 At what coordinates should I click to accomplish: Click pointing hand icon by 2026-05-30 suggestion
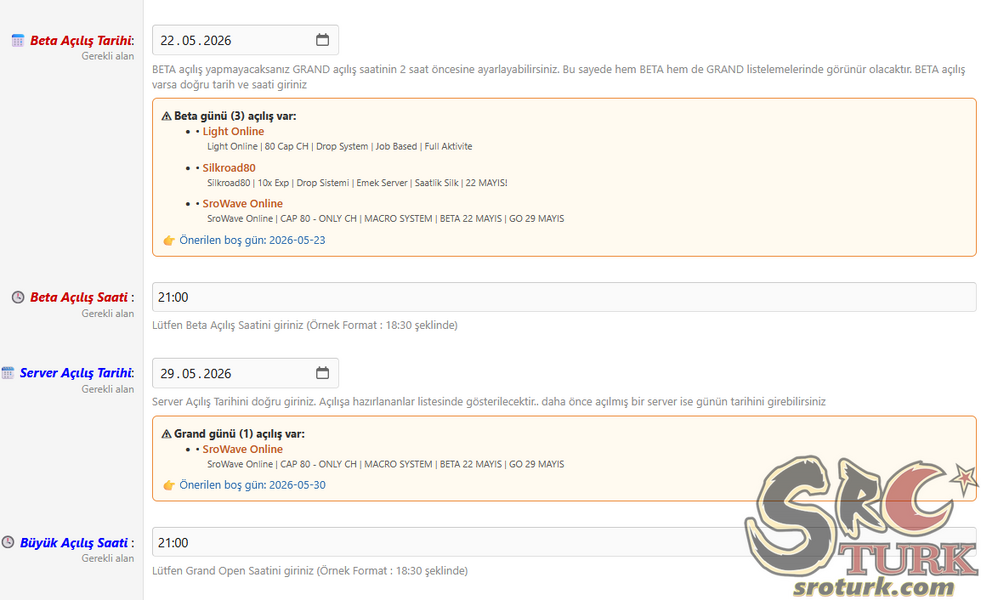pos(169,485)
